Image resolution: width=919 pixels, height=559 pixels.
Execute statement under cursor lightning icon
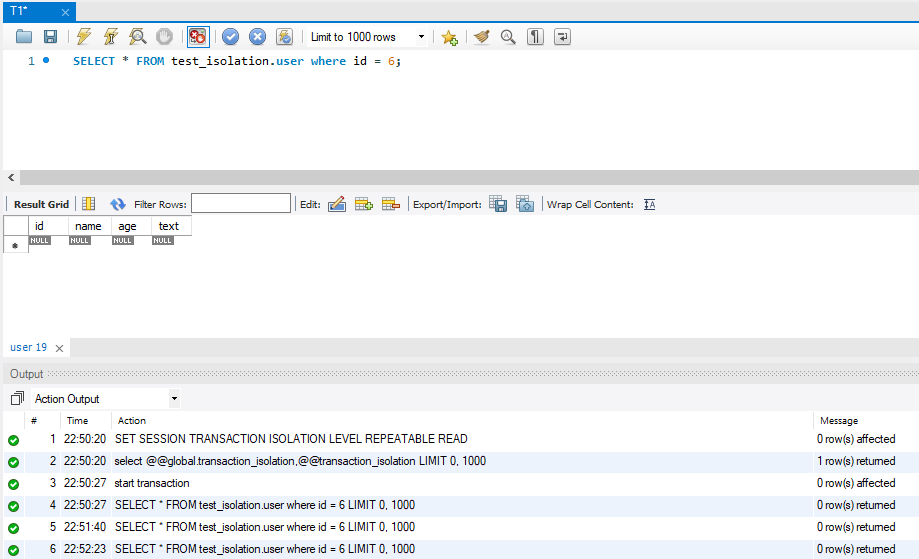coord(111,37)
